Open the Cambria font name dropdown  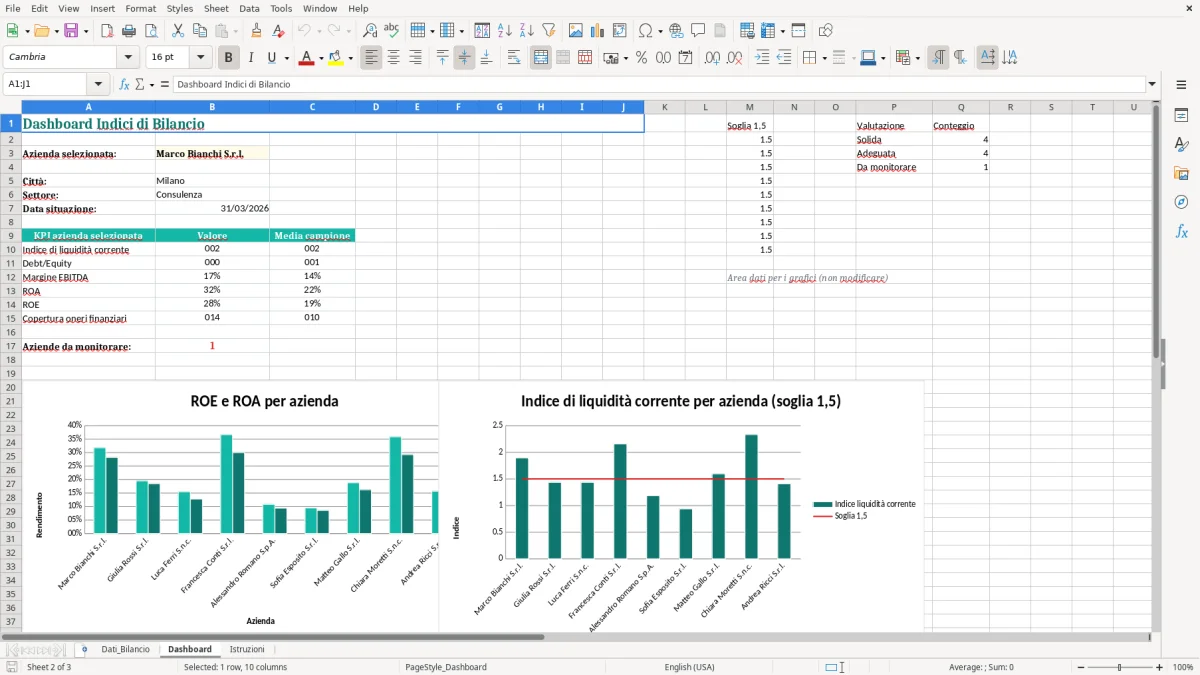tap(127, 57)
